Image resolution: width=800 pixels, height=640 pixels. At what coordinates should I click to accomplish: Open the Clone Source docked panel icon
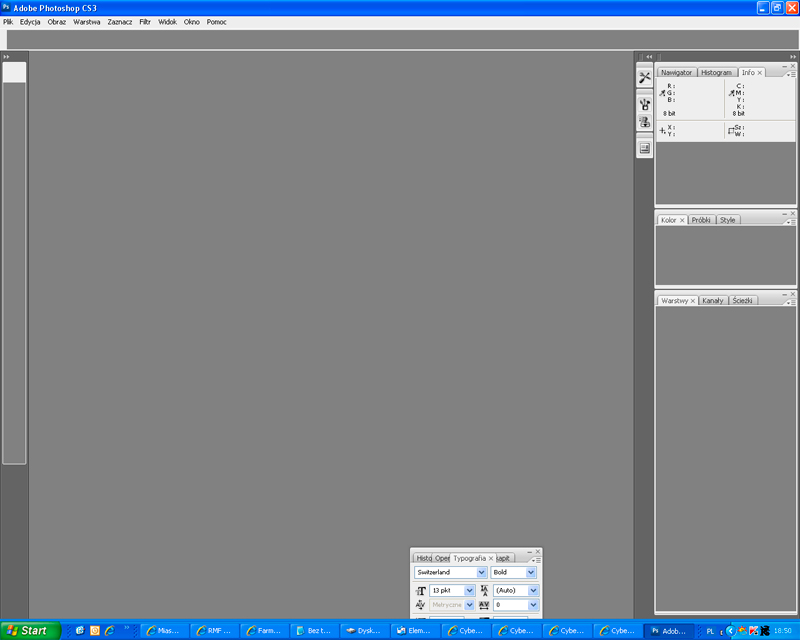point(645,122)
